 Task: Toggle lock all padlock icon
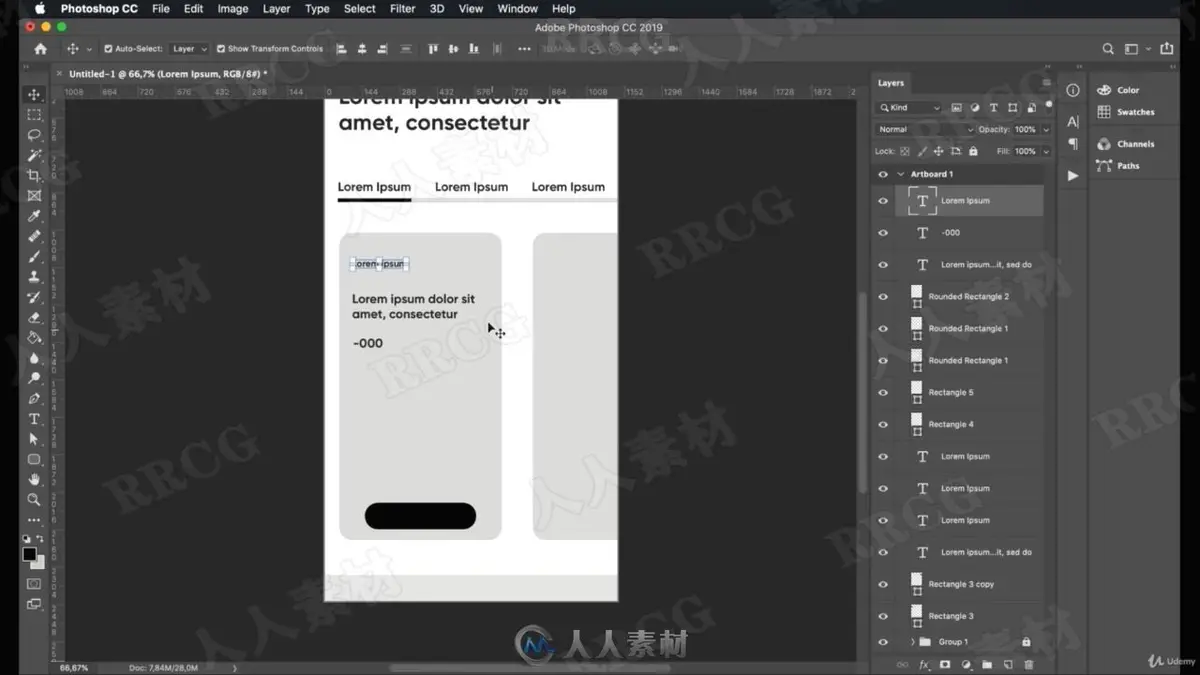point(973,152)
